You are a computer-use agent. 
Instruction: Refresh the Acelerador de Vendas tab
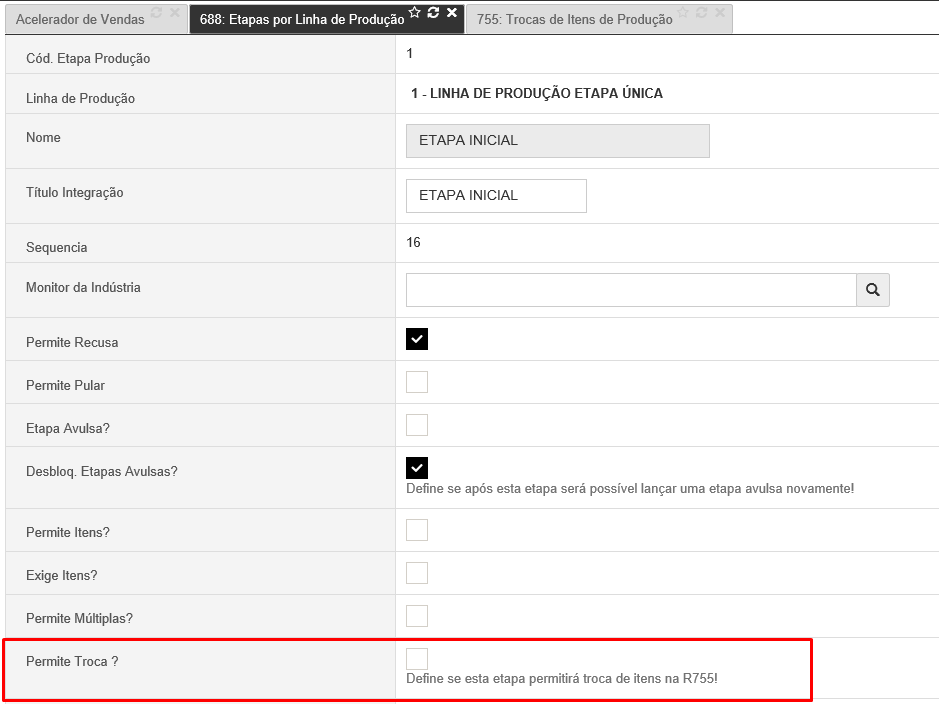[156, 13]
